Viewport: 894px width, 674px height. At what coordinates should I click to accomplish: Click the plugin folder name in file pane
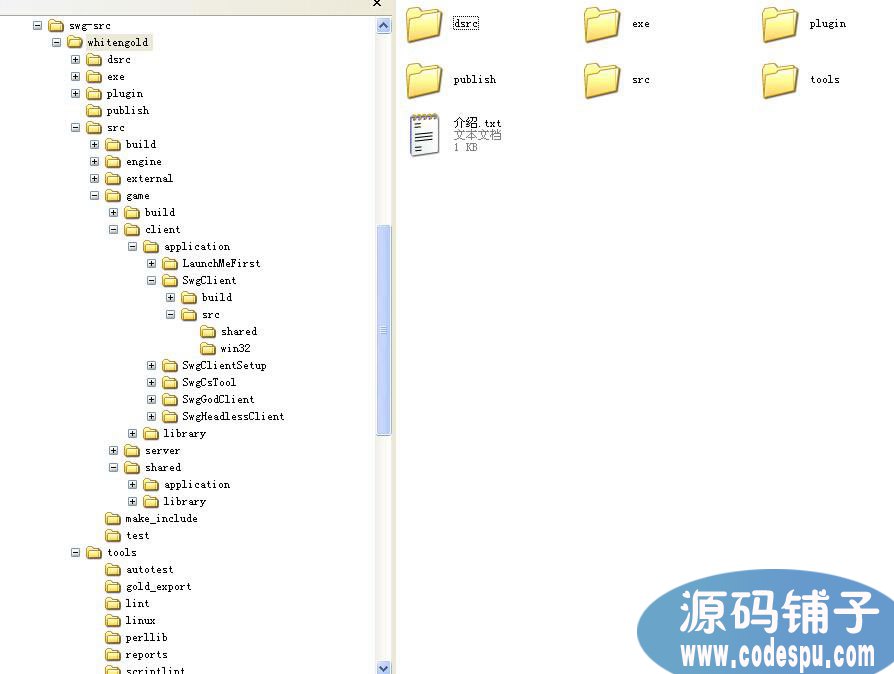[827, 23]
